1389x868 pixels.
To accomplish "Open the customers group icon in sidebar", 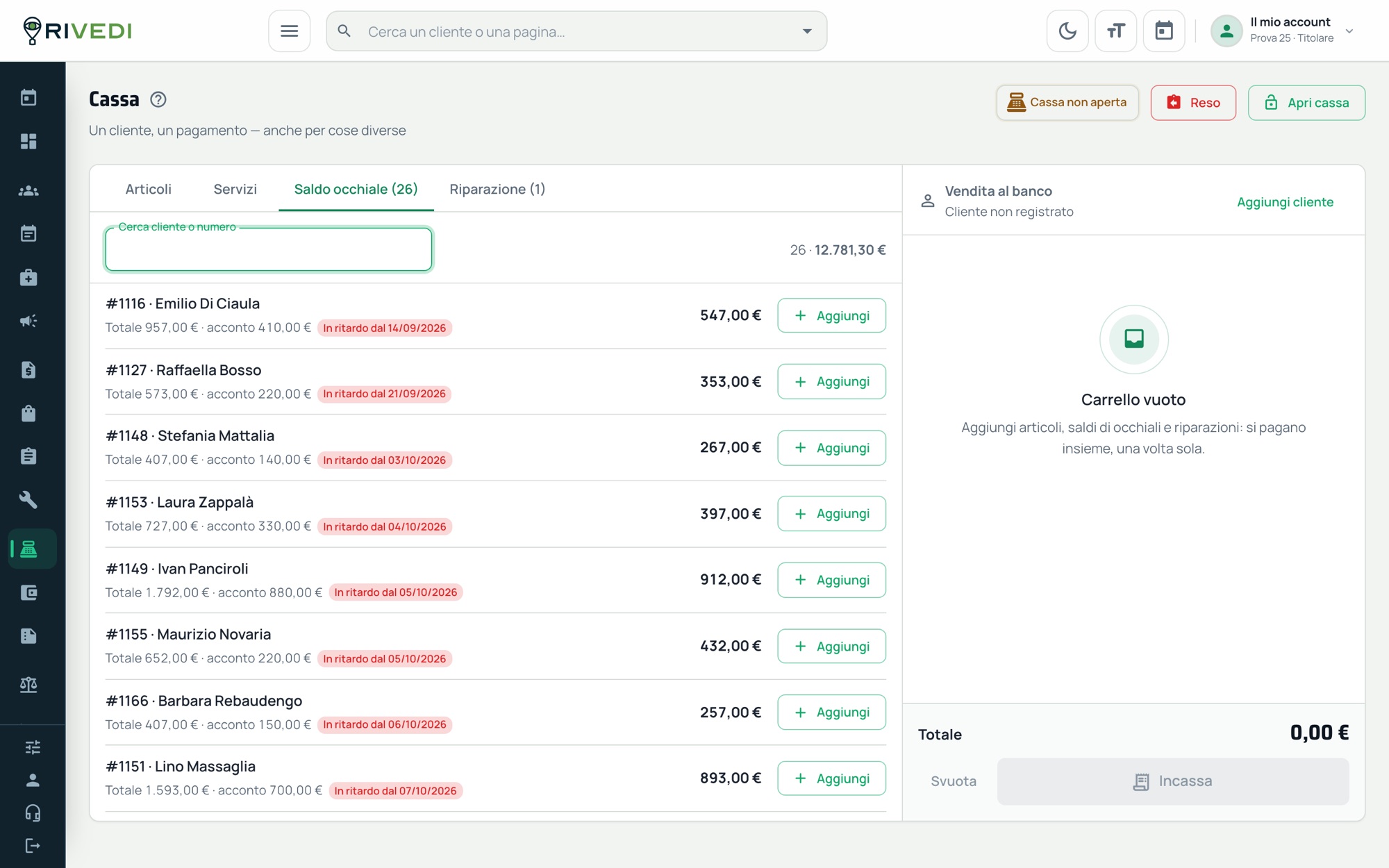I will pyautogui.click(x=28, y=190).
